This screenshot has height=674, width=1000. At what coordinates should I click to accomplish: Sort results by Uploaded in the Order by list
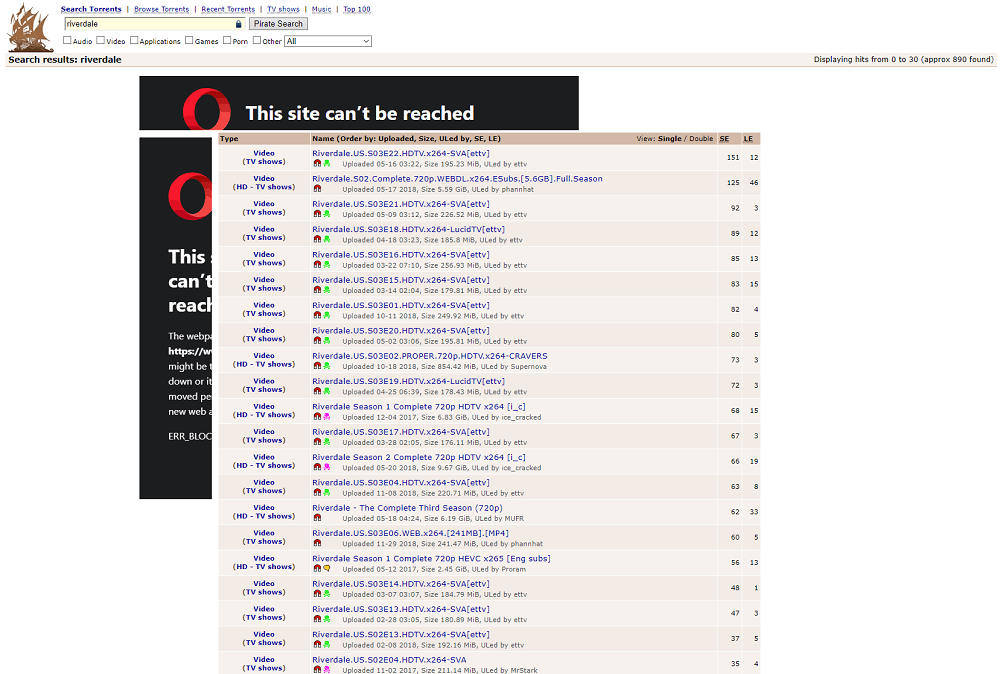[395, 138]
